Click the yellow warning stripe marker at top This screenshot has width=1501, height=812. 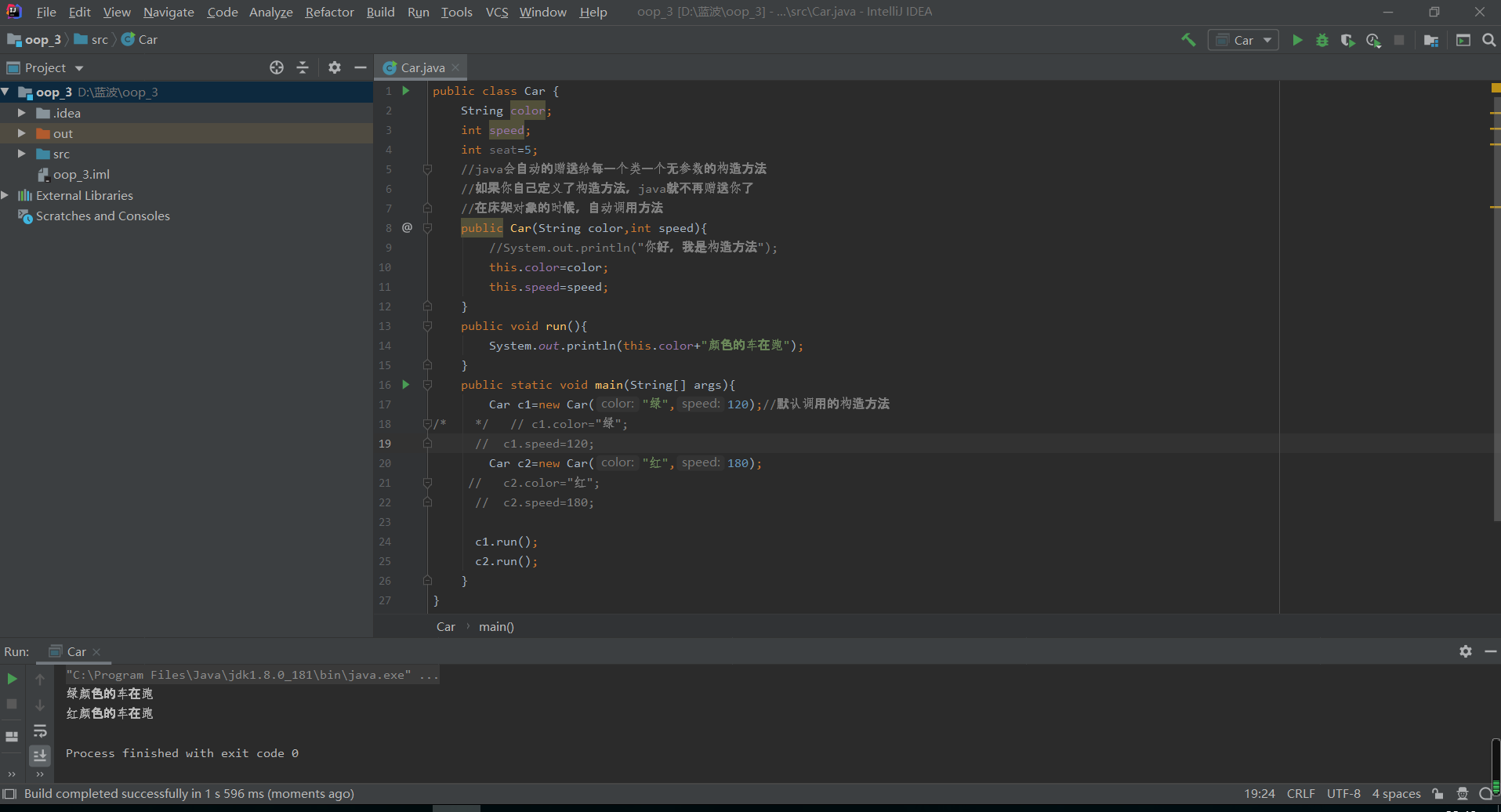coord(1496,88)
